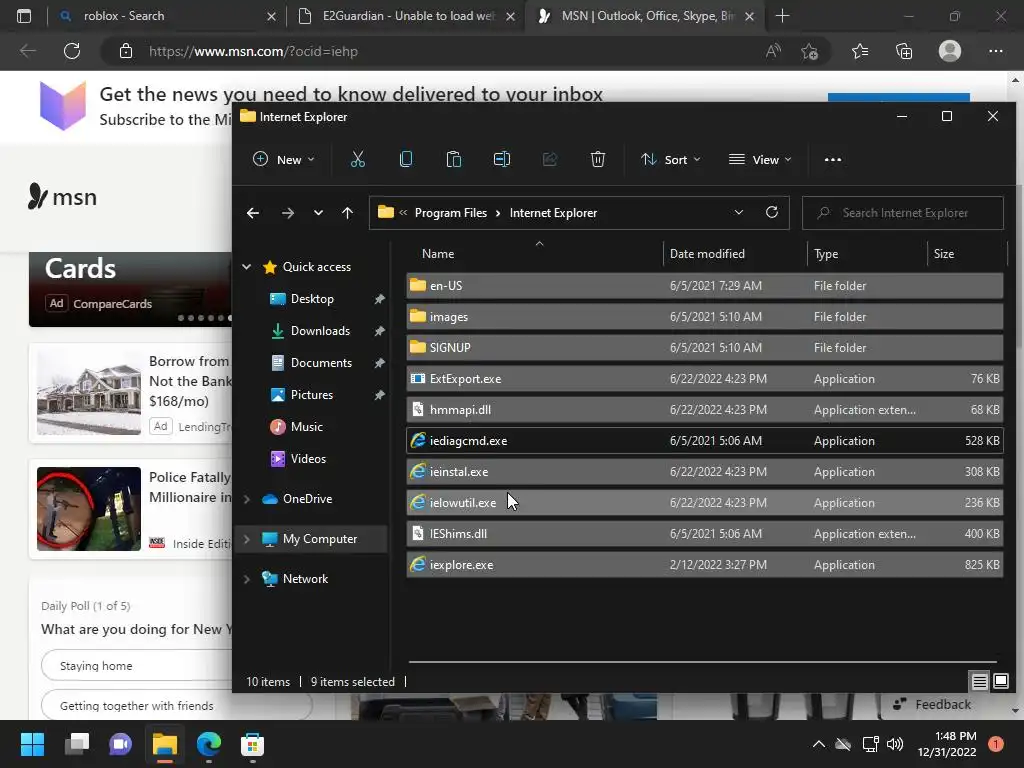Open the View dropdown menu
The height and width of the screenshot is (768, 1024).
tap(760, 159)
